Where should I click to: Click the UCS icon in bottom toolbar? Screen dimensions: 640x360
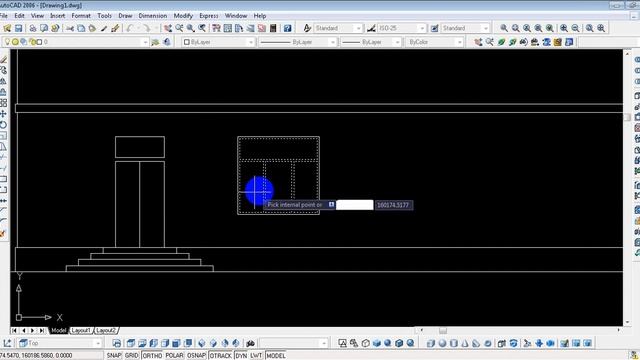7,343
